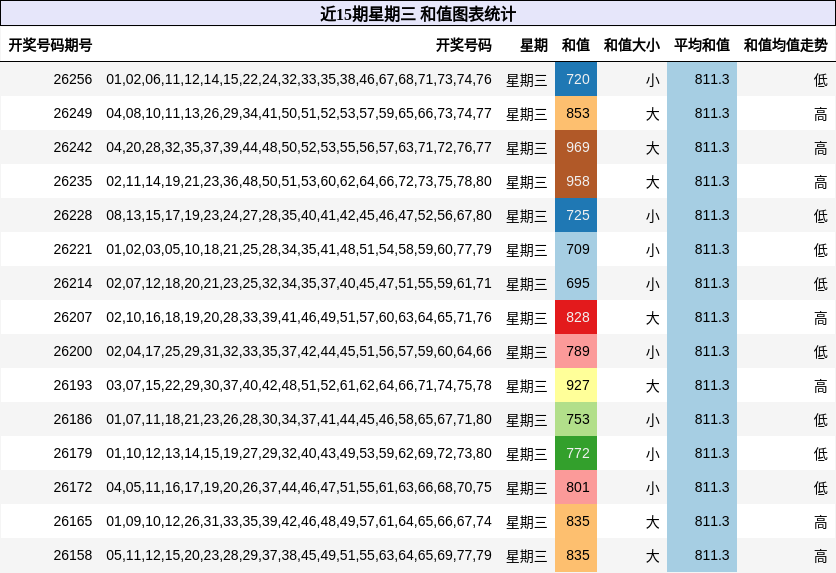Click the title 近15期星期三 和值图表统计
836x573 pixels.
[418, 14]
